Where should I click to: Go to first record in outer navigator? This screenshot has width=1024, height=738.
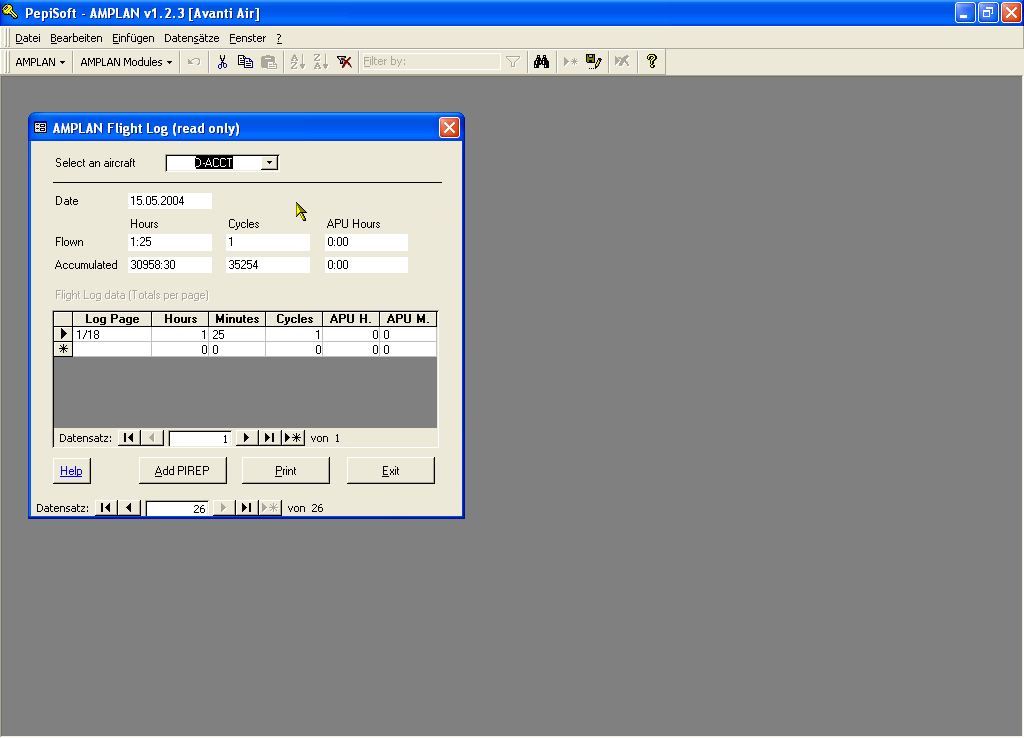point(106,508)
